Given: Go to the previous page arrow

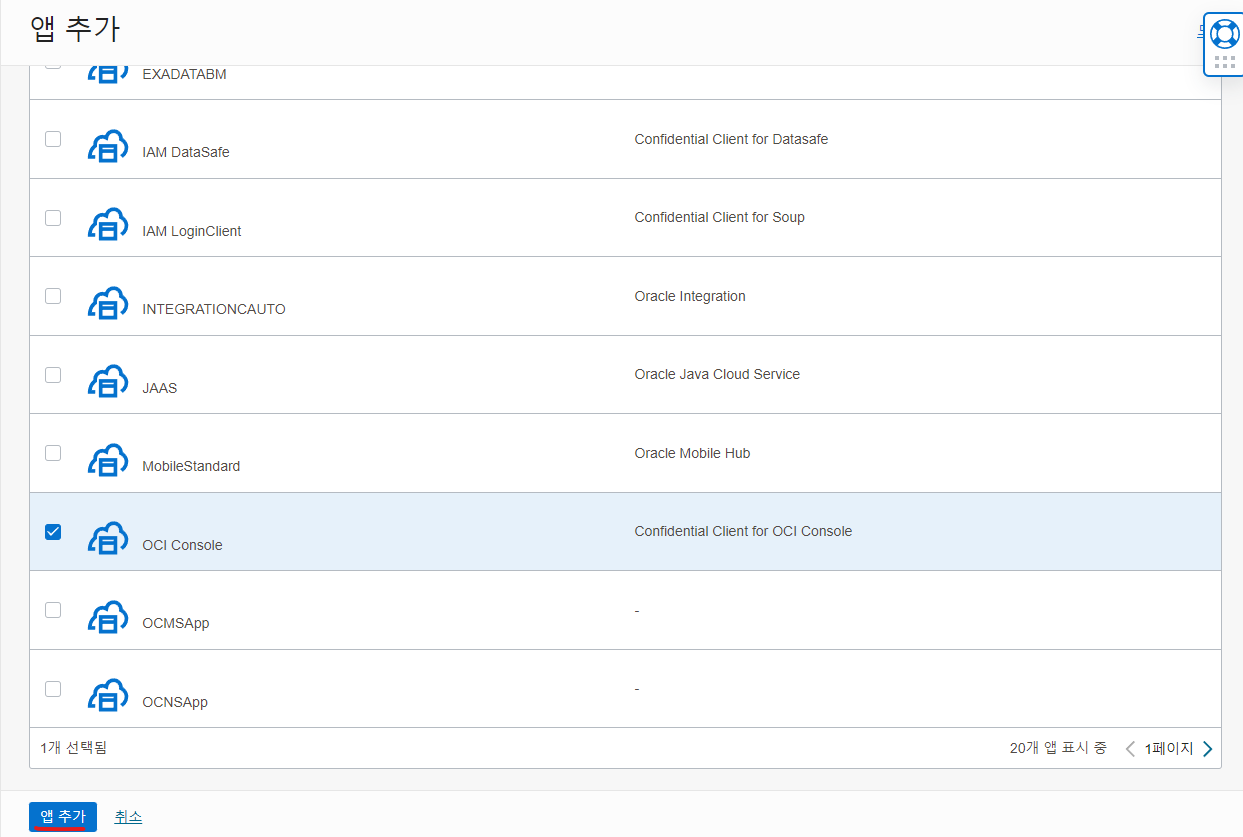Looking at the screenshot, I should click(1130, 749).
